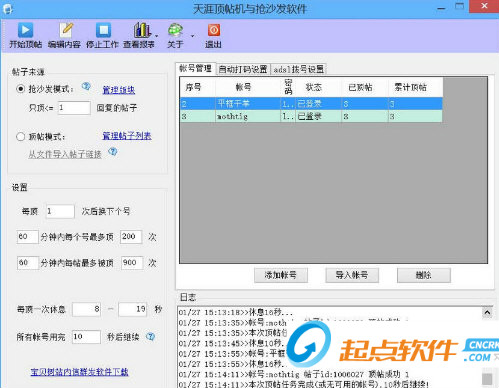This screenshot has height=388, width=499.
Task: Click the 导入帐号 button
Action: pyautogui.click(x=352, y=275)
